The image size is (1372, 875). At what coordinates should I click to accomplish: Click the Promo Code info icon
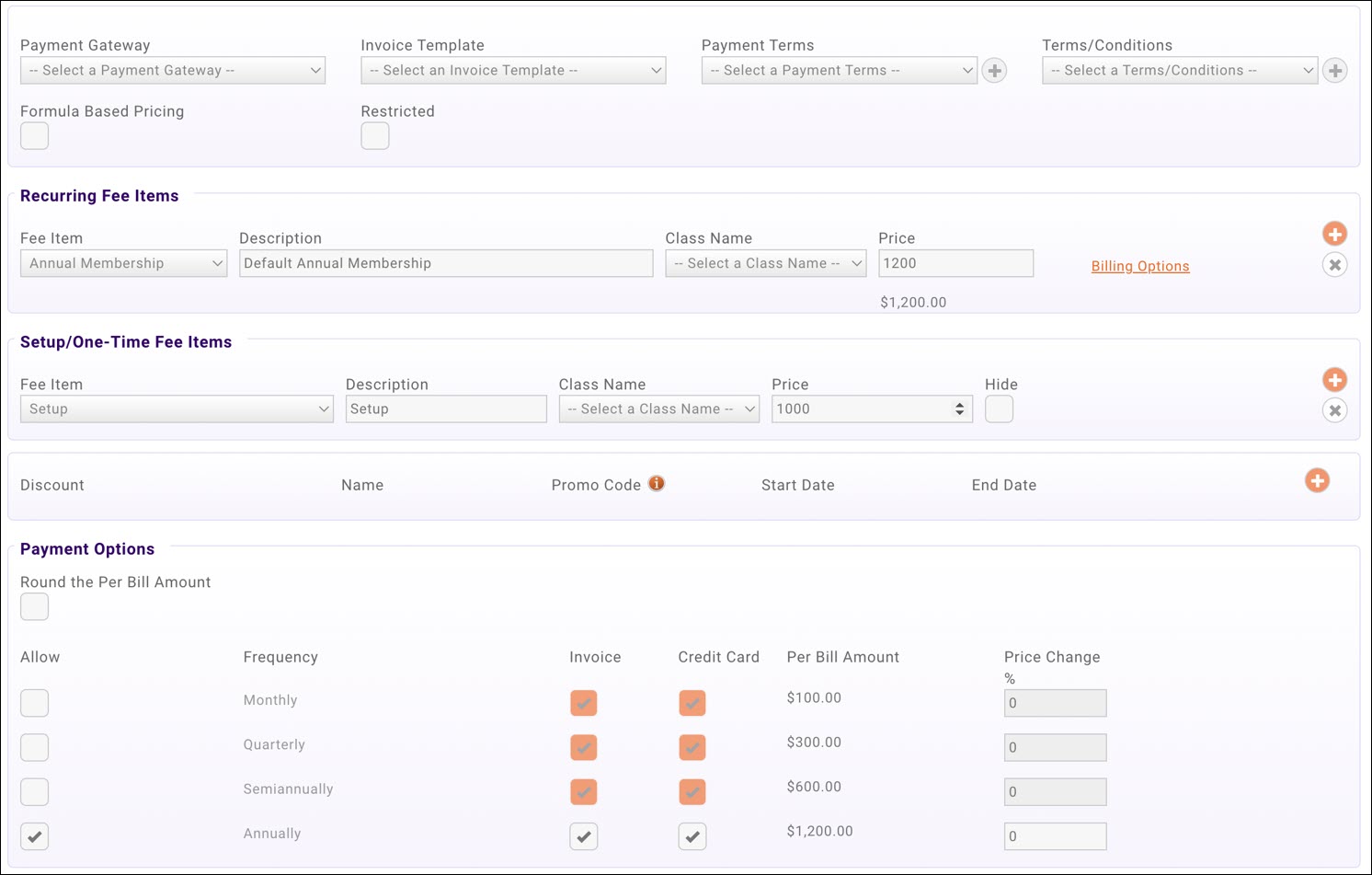[657, 482]
